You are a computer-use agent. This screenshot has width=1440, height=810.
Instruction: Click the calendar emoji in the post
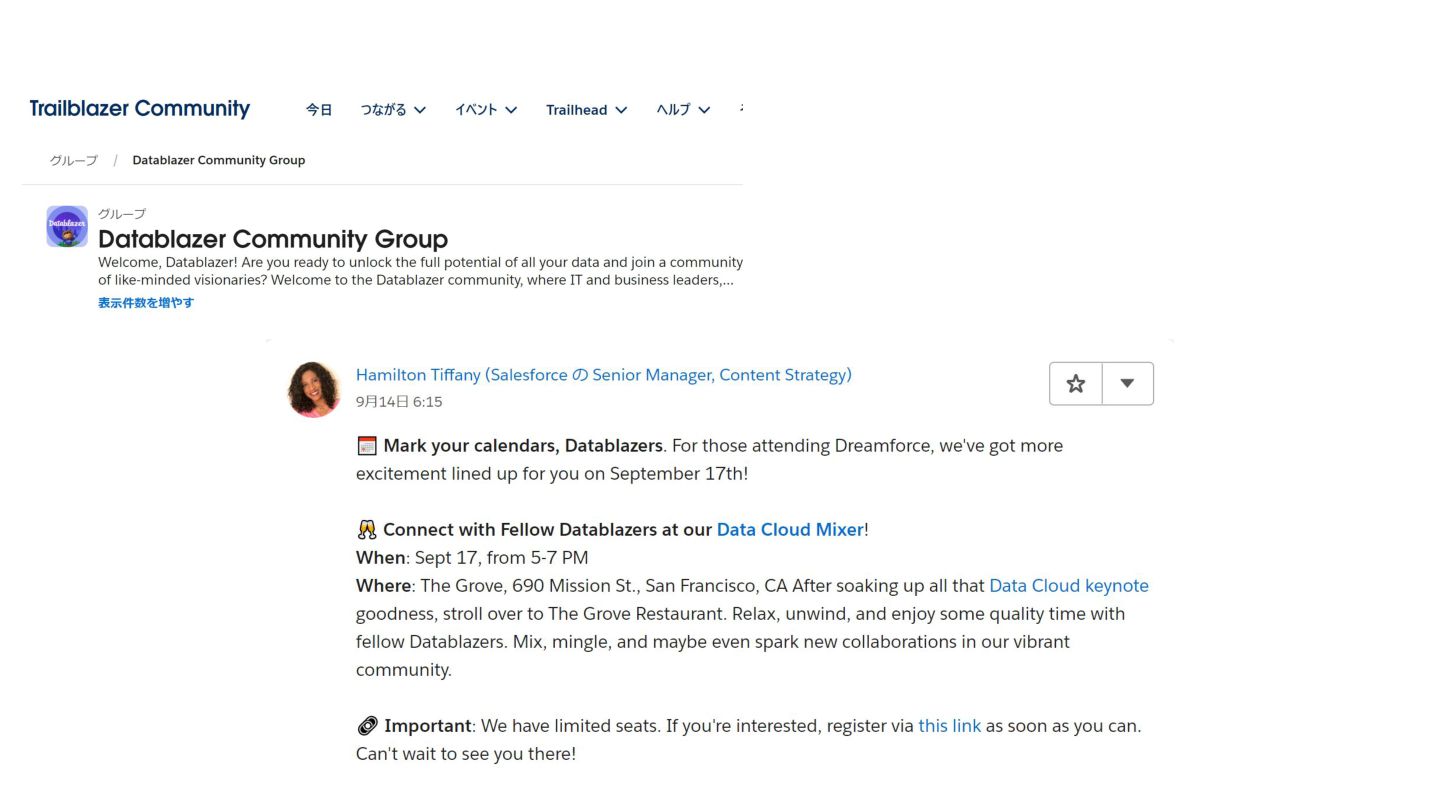tap(367, 446)
